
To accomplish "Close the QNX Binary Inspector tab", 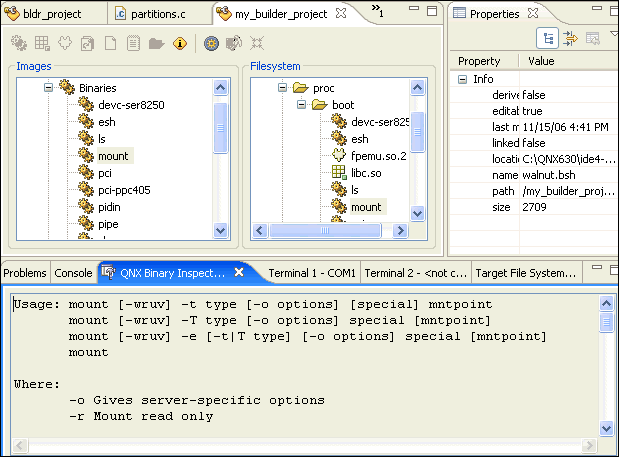I will click(x=239, y=272).
